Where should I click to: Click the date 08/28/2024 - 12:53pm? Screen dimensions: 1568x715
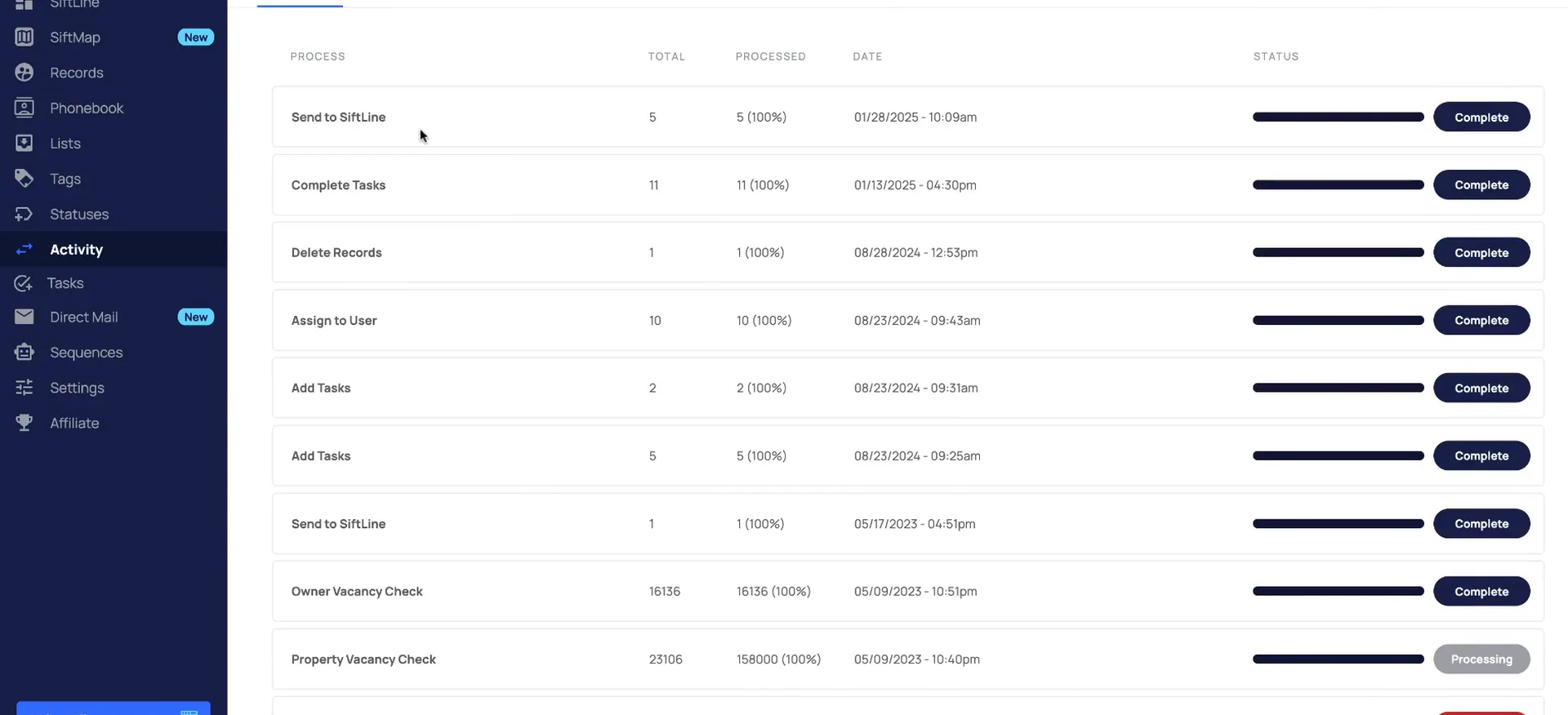[915, 252]
